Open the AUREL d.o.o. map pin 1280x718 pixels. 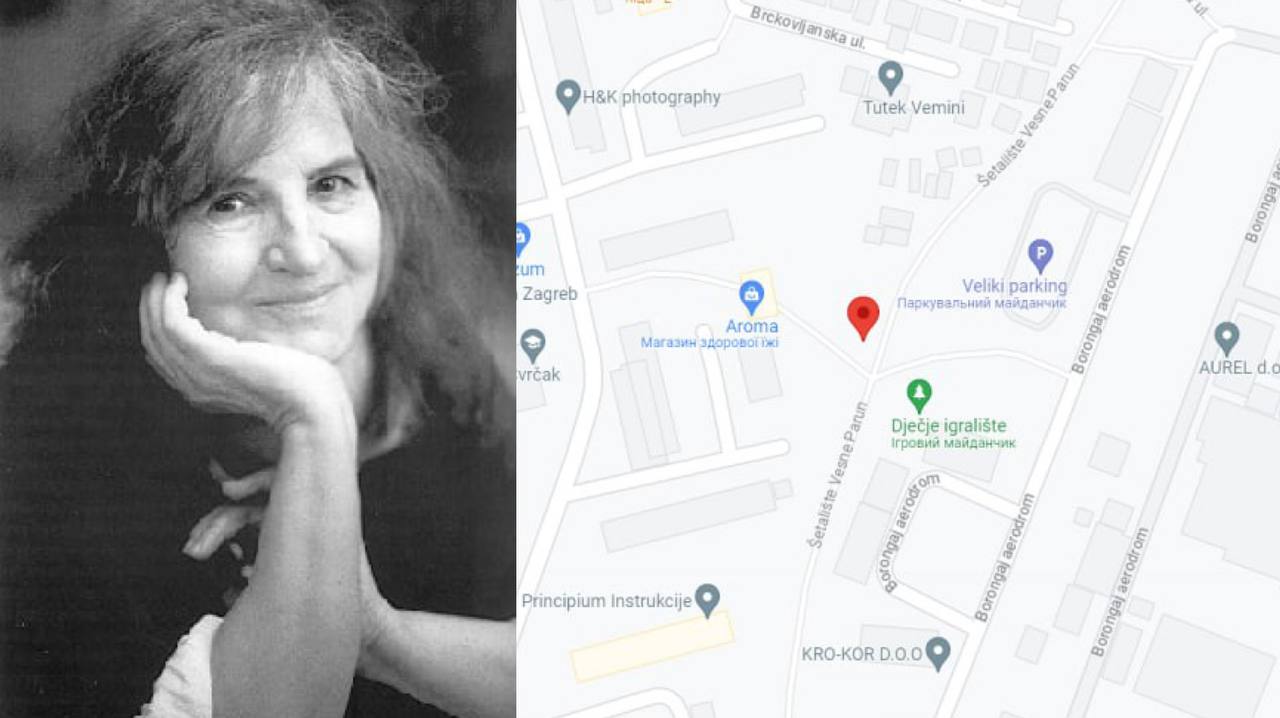pos(1226,338)
